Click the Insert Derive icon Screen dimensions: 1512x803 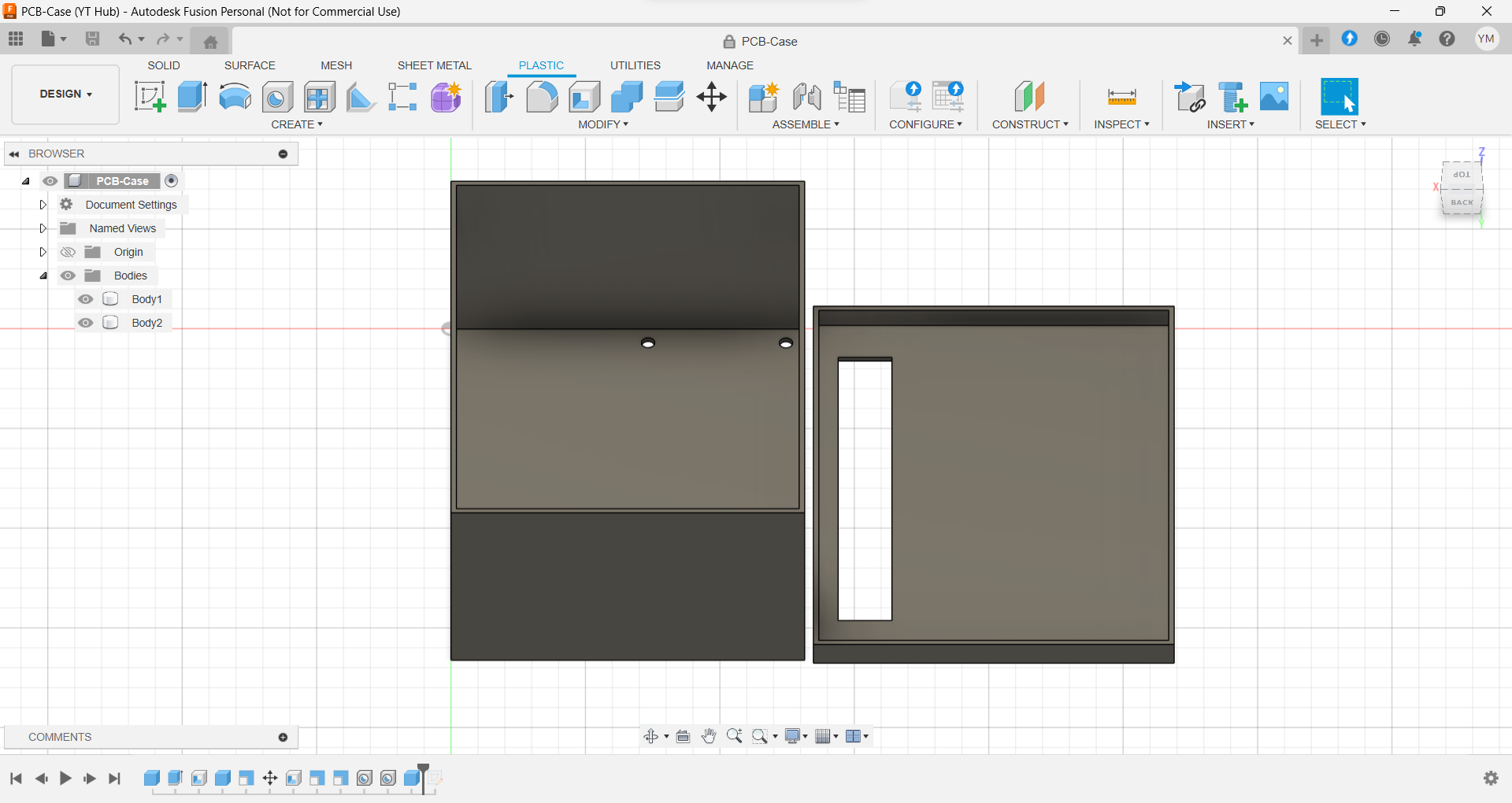[1190, 97]
